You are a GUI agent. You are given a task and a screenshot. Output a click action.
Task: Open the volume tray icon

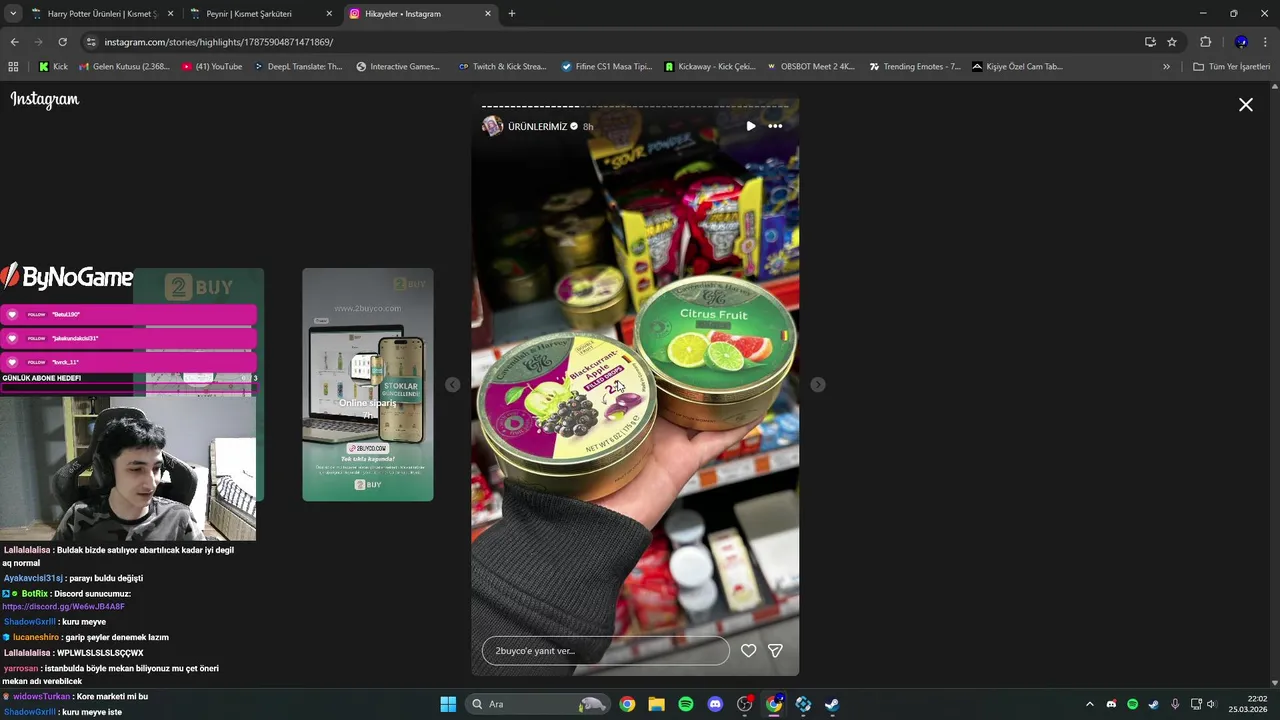tap(1211, 704)
